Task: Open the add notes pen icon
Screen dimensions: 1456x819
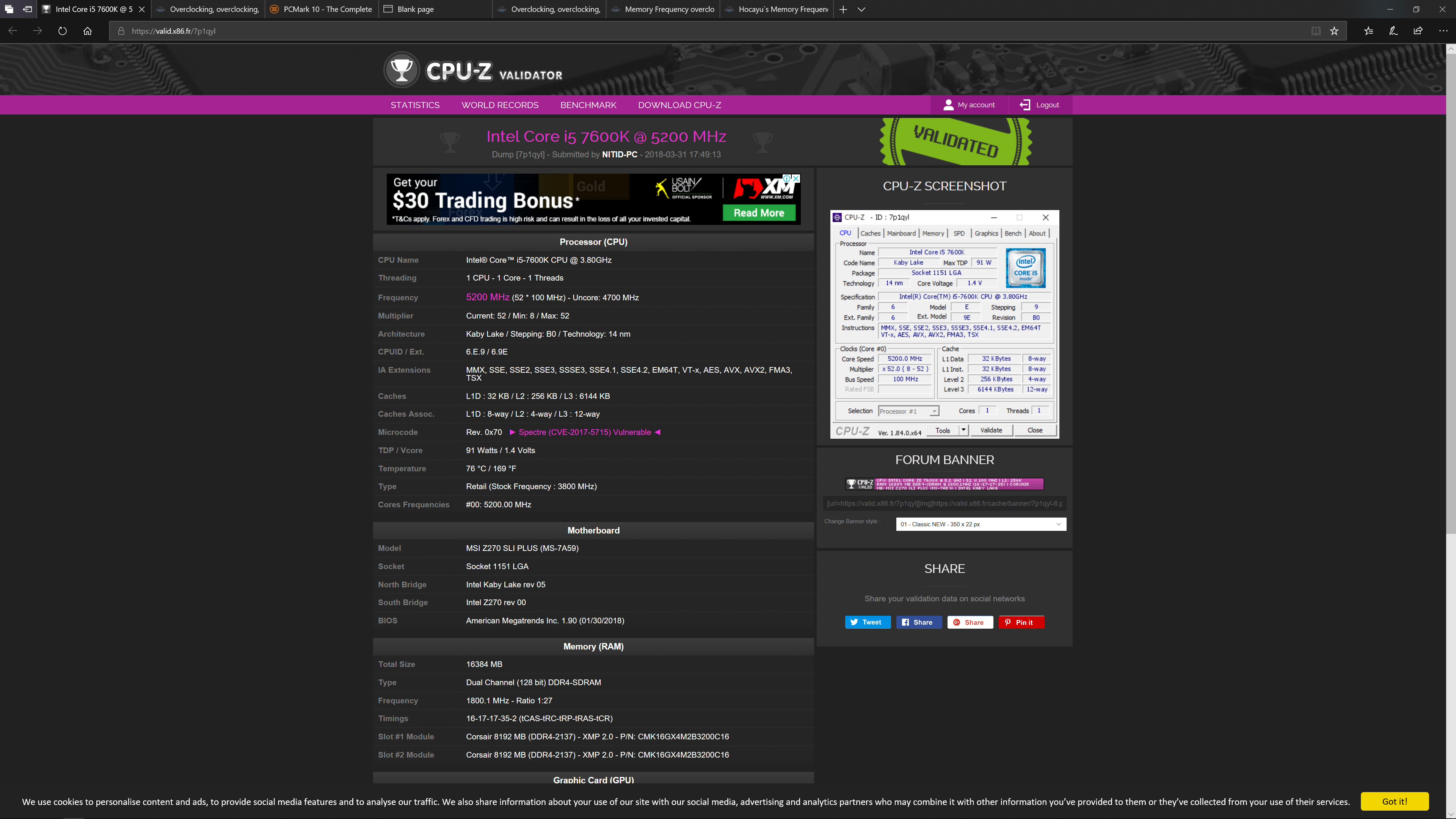Action: click(1393, 31)
